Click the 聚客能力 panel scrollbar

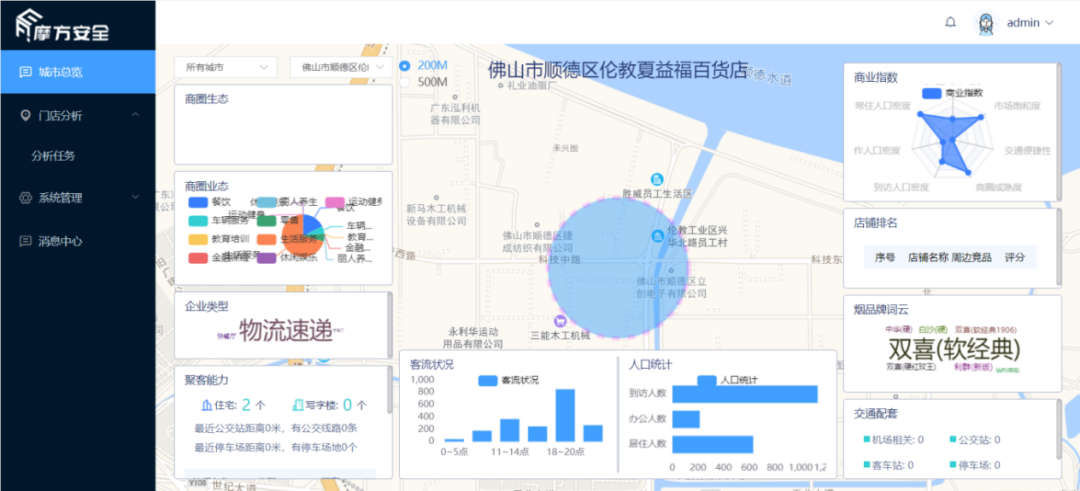[x=391, y=389]
